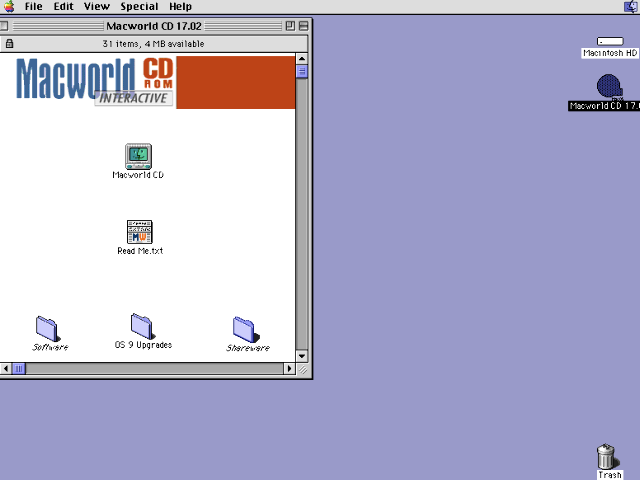Click the window resize grip corner
The width and height of the screenshot is (640, 480).
click(x=302, y=369)
